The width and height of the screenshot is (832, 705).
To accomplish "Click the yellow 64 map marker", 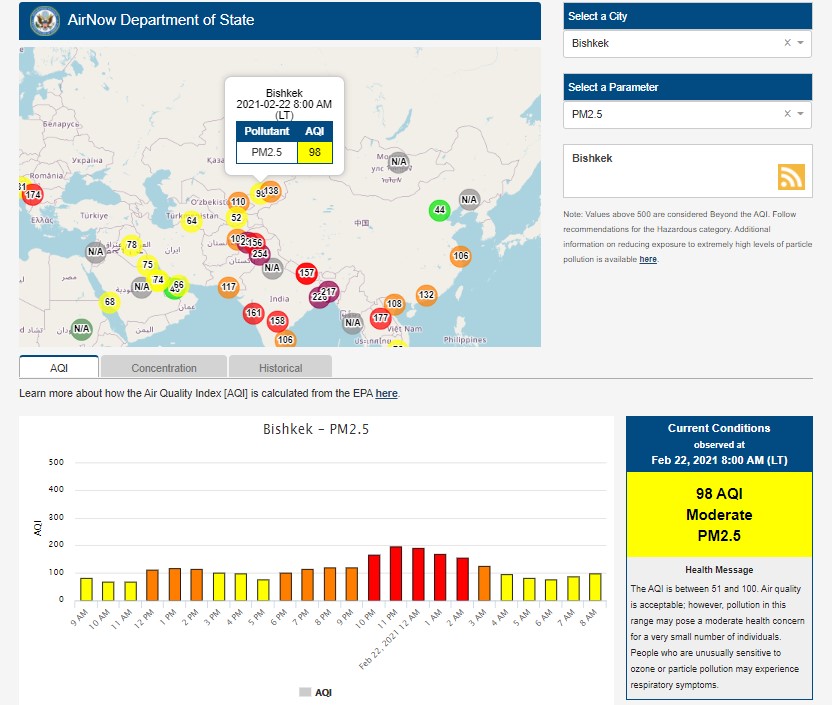I will tap(191, 221).
